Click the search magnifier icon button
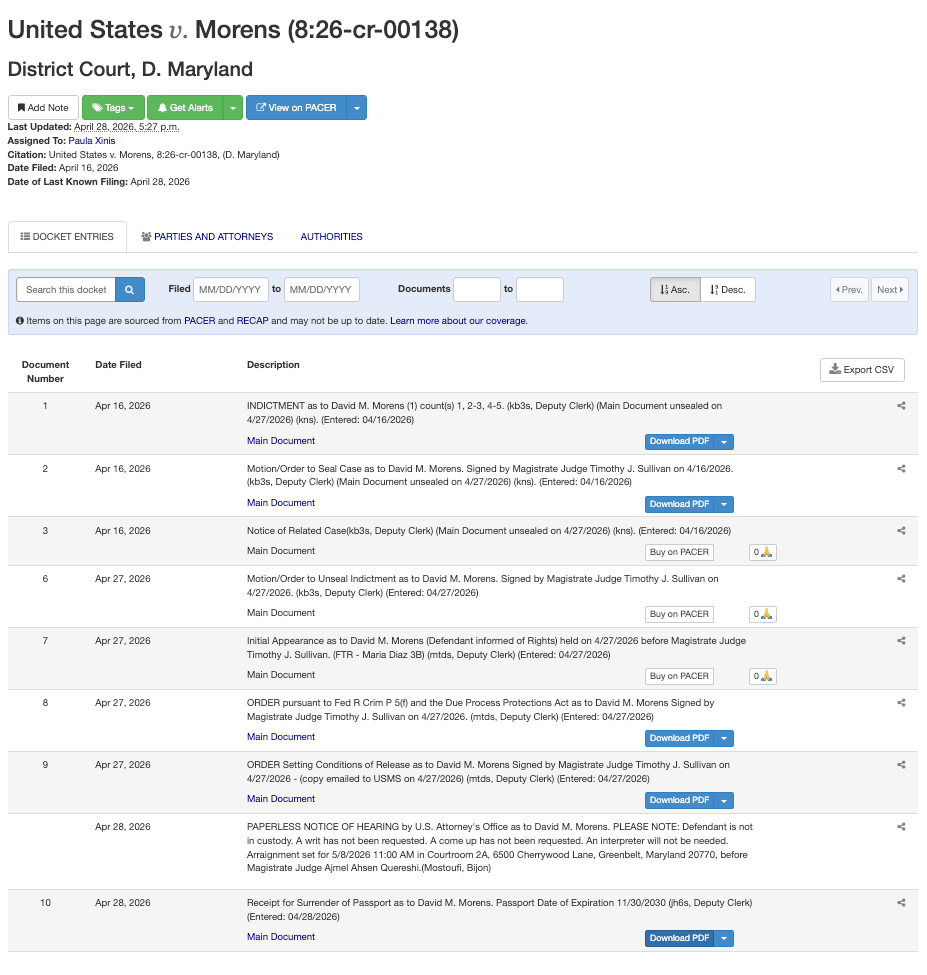 coord(130,290)
